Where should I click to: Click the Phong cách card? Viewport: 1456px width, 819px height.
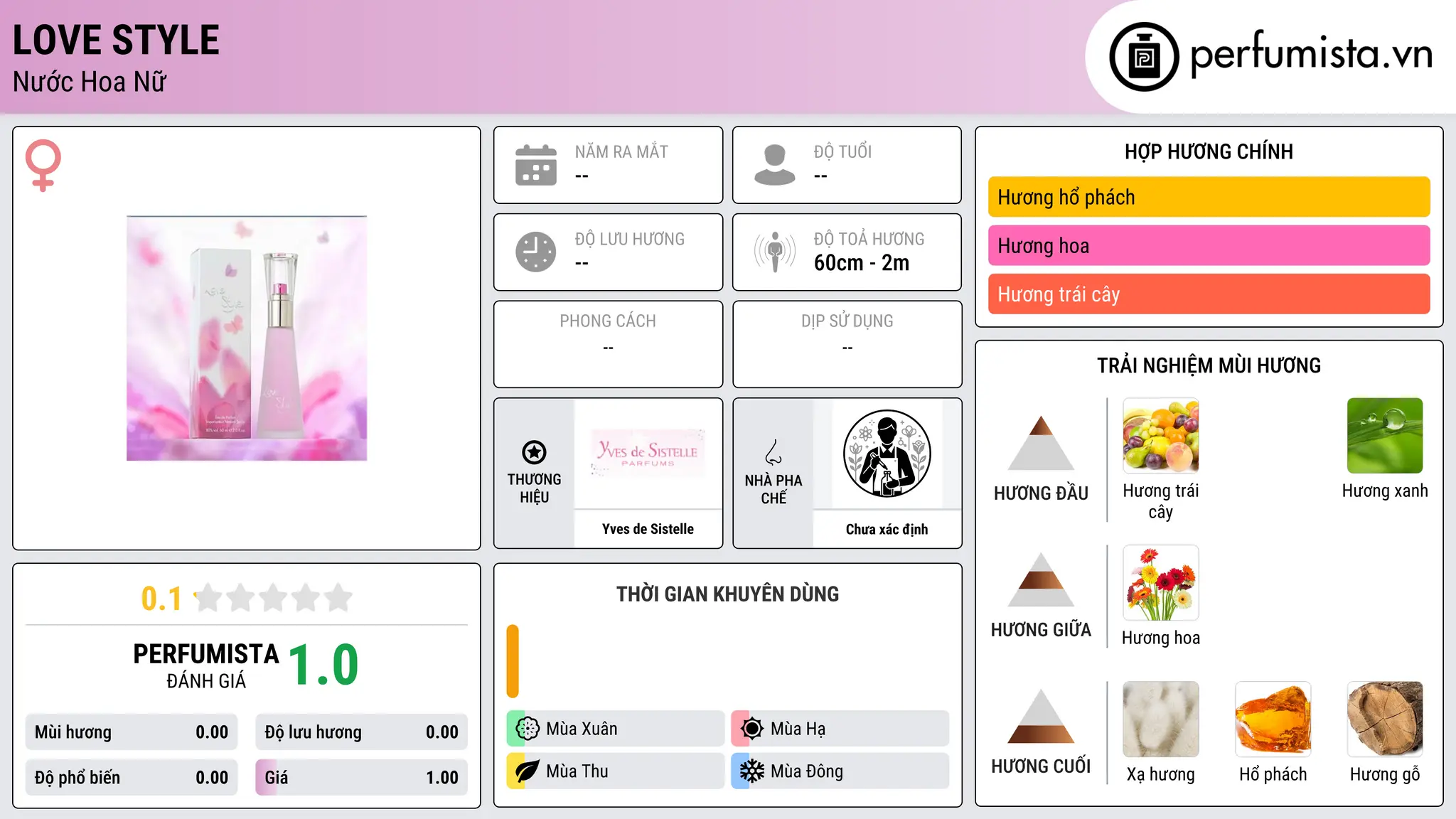tap(609, 344)
